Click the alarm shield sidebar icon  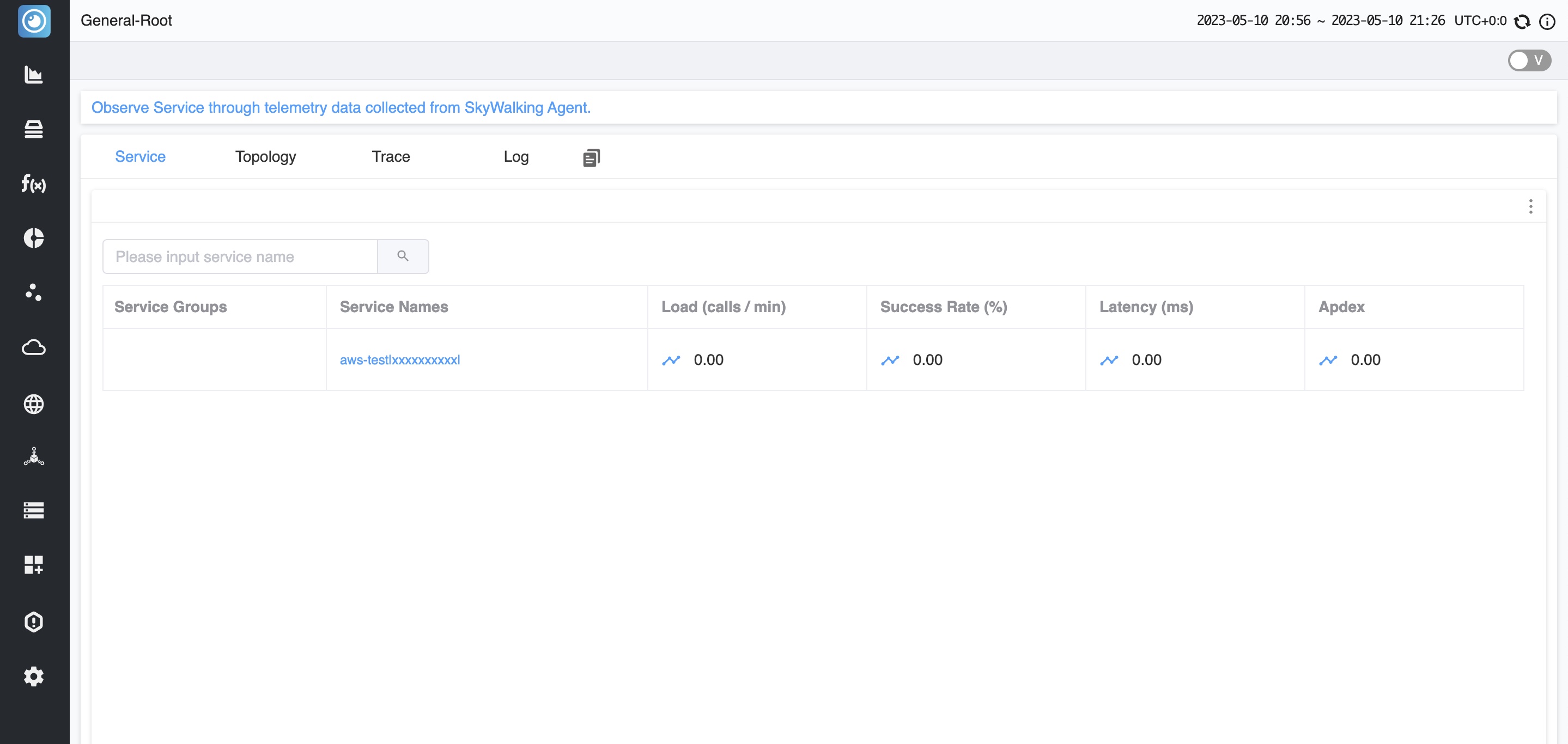pyautogui.click(x=33, y=621)
